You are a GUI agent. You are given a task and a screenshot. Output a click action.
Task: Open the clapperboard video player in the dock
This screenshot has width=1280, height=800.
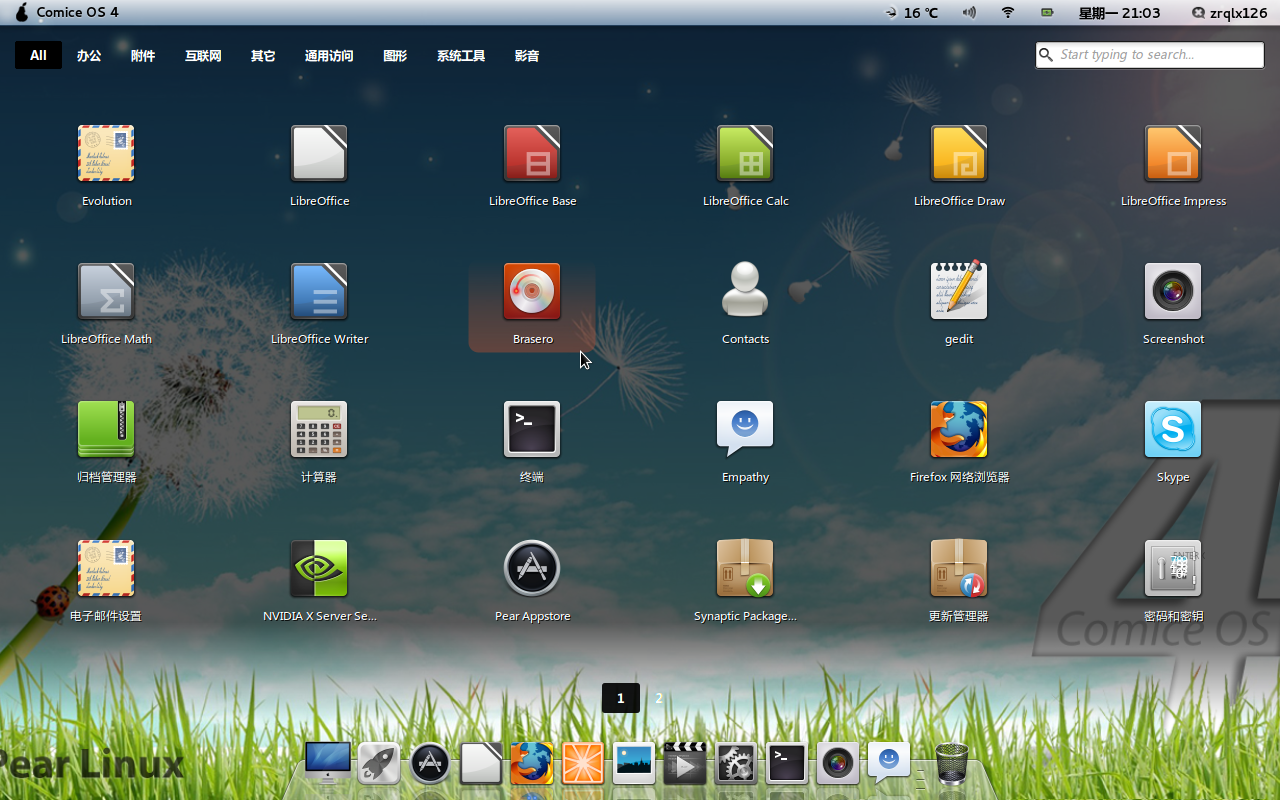[x=685, y=764]
